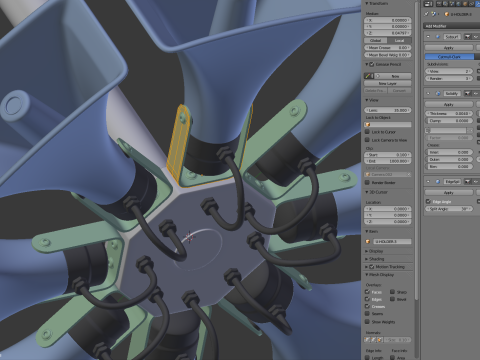Viewport: 480px width, 360px height.
Task: Enable Lock to Cursor checkbox
Action: pyautogui.click(x=367, y=132)
